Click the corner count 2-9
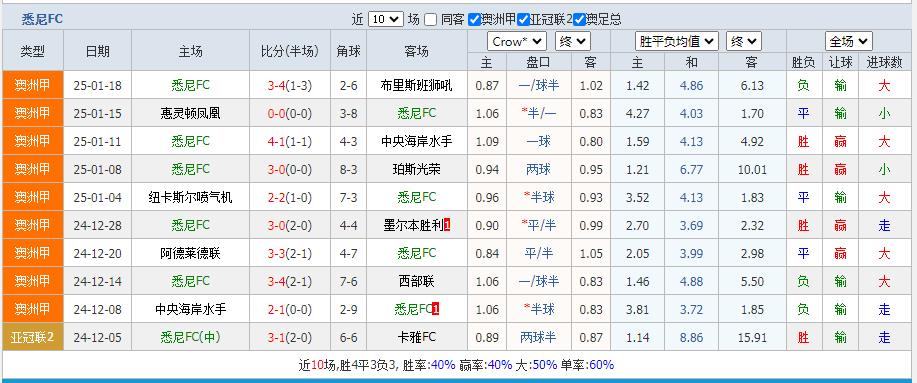 [x=349, y=309]
